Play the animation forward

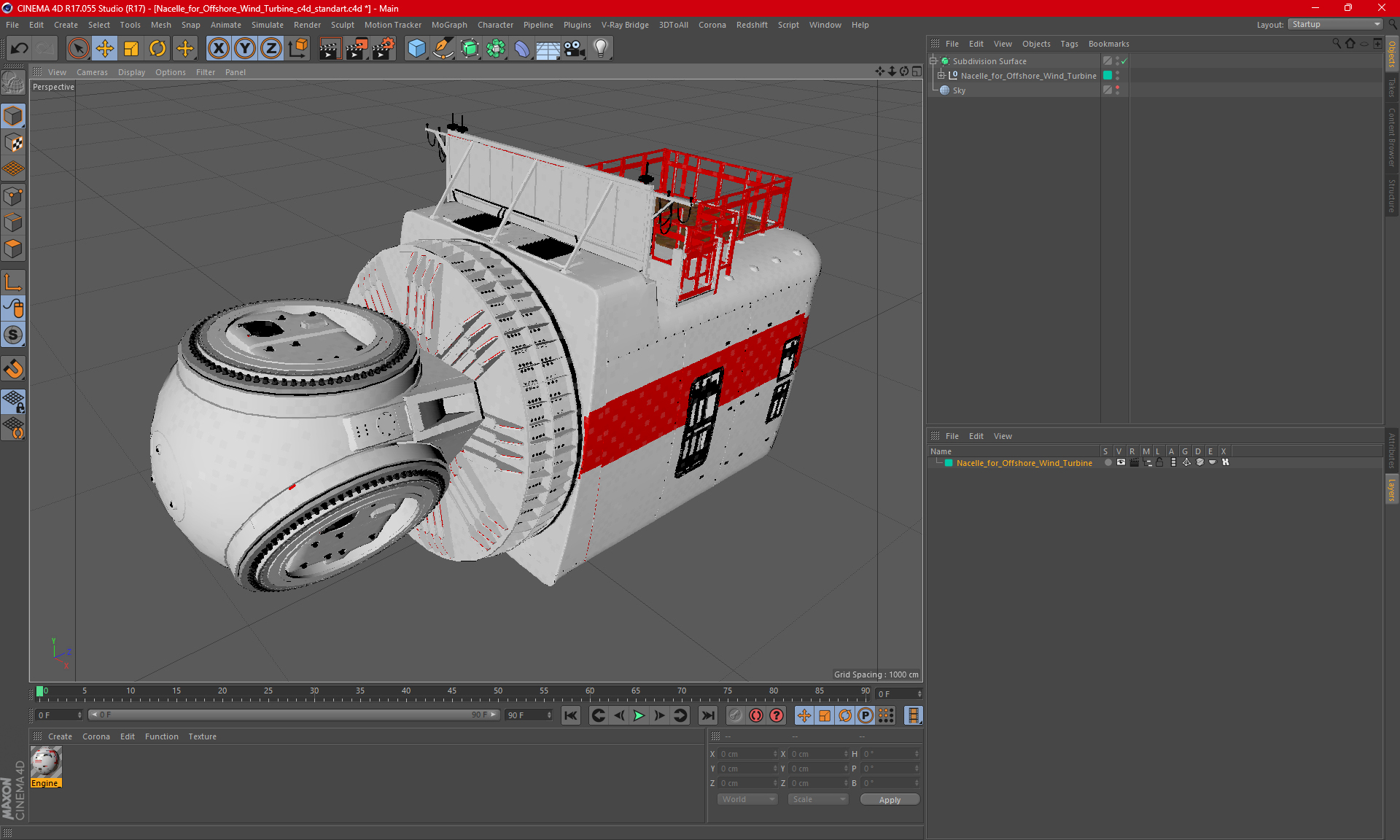point(639,715)
